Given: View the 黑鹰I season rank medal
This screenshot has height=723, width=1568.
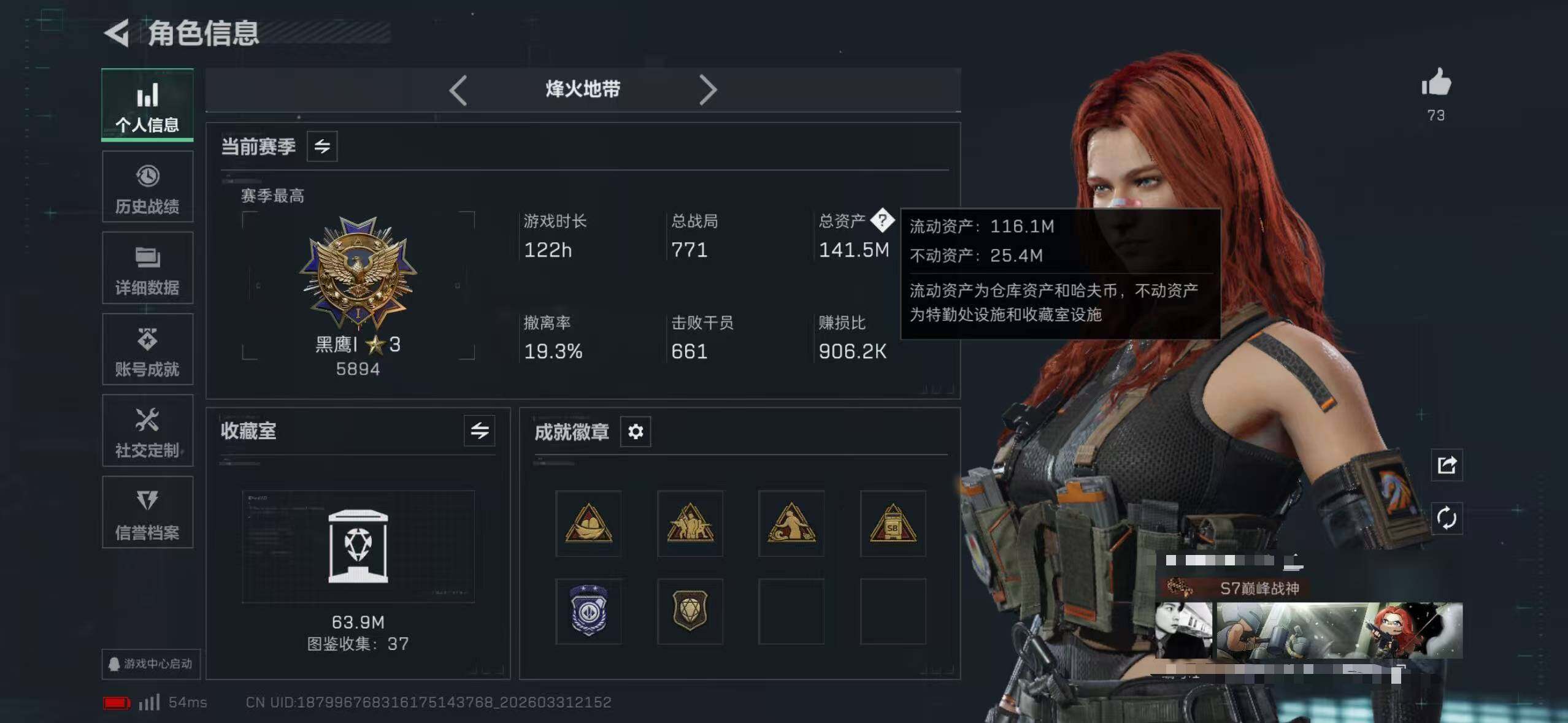Looking at the screenshot, I should (x=358, y=273).
